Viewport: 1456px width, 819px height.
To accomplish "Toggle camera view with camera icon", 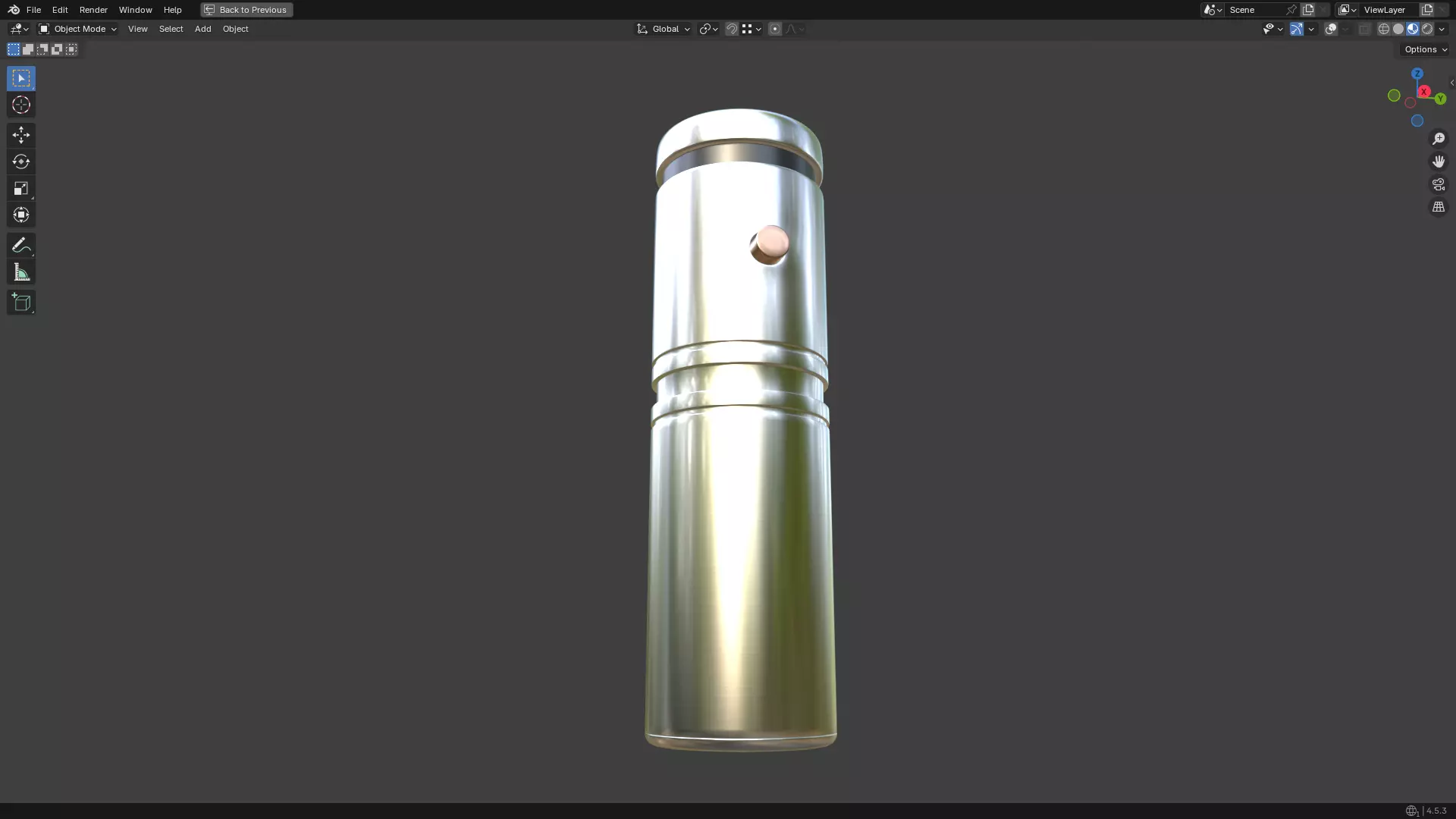I will coord(1439,184).
